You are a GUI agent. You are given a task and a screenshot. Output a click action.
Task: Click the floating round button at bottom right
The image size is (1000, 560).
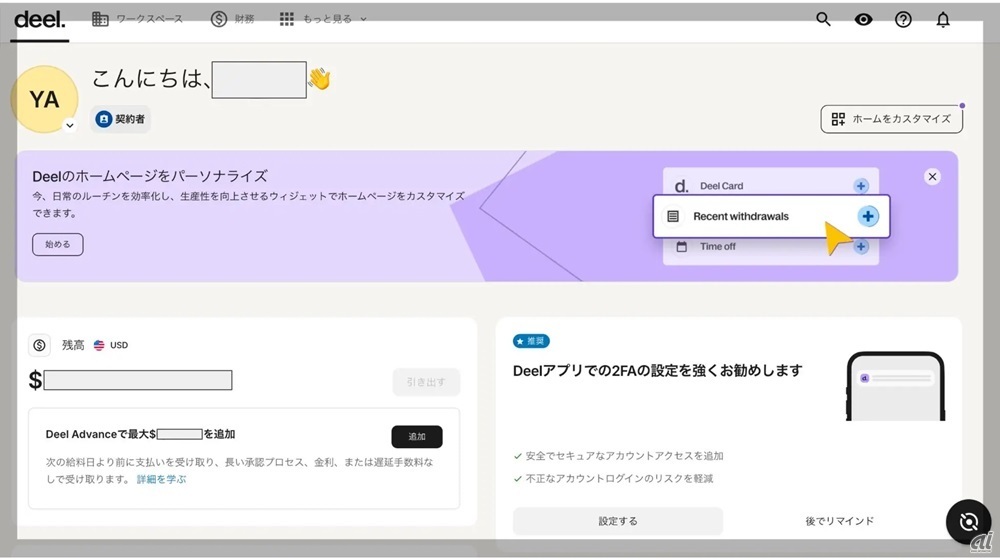[x=967, y=521]
